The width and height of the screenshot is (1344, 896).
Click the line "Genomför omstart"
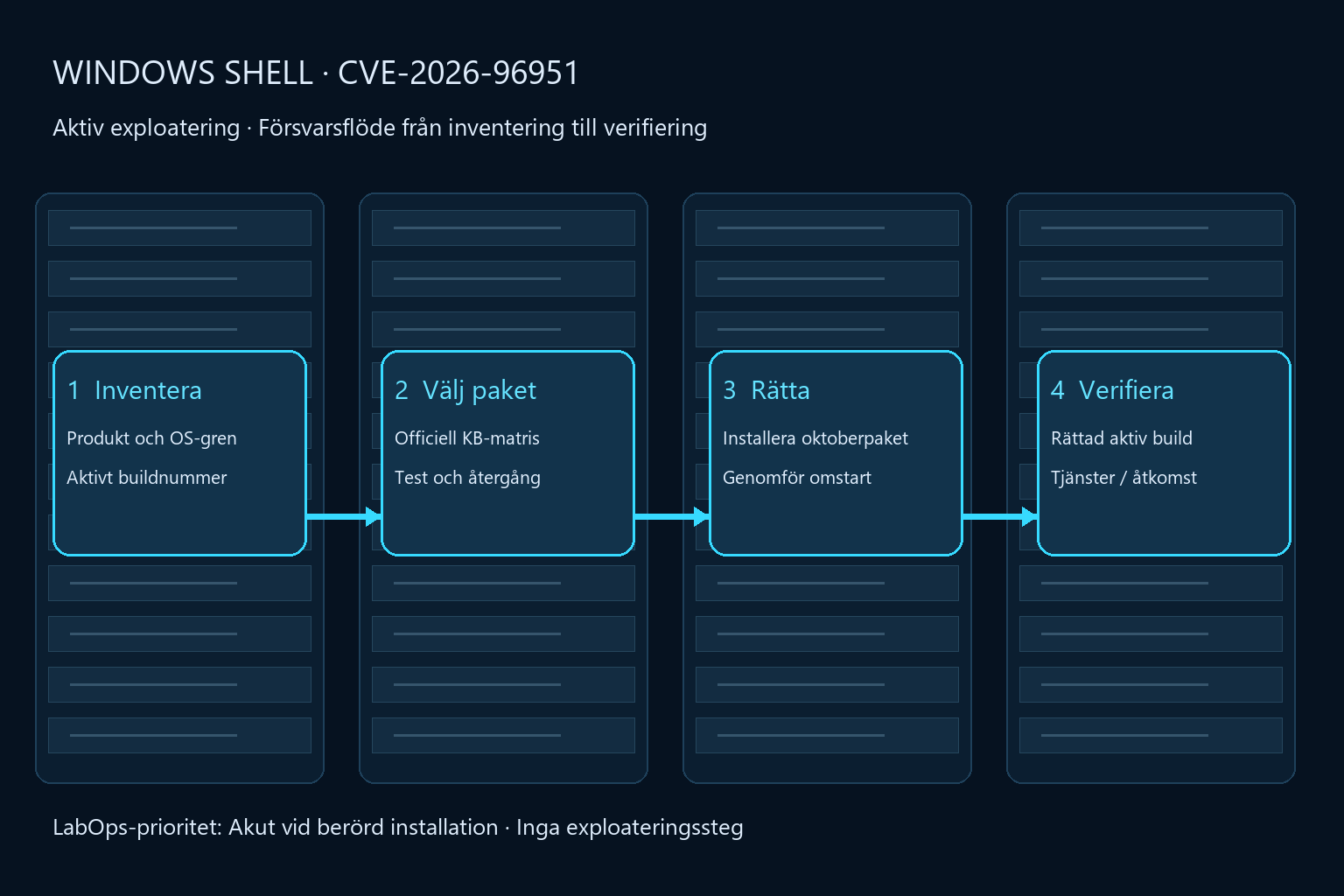pos(797,478)
